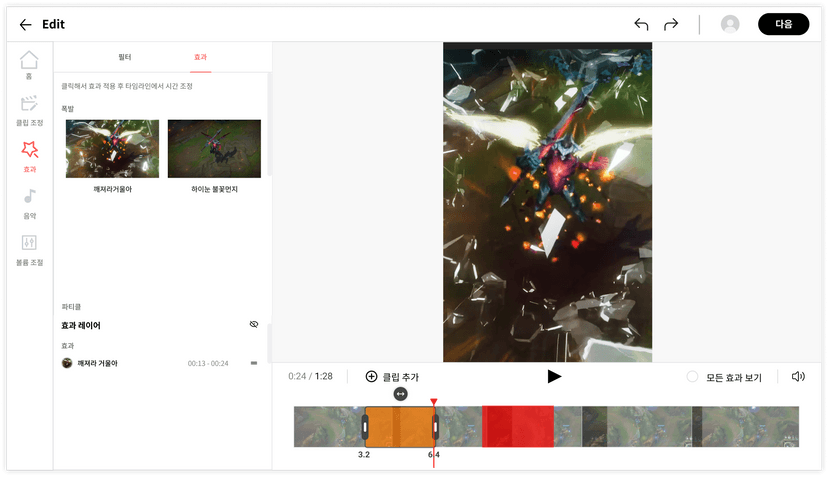Open the 음악 music note icon
Screen dimensions: 828x477
tap(30, 203)
